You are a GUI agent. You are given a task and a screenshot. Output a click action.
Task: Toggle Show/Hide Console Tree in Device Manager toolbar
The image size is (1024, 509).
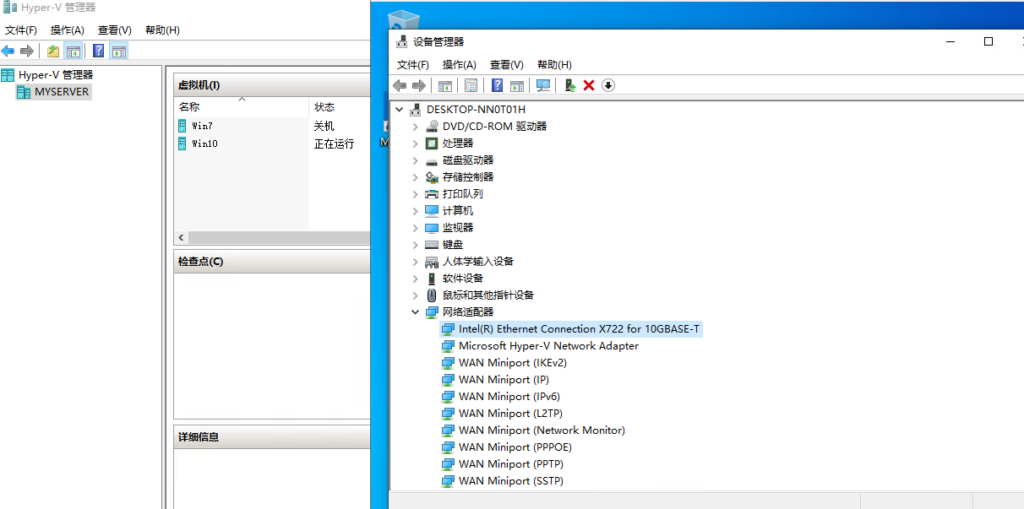pos(445,86)
